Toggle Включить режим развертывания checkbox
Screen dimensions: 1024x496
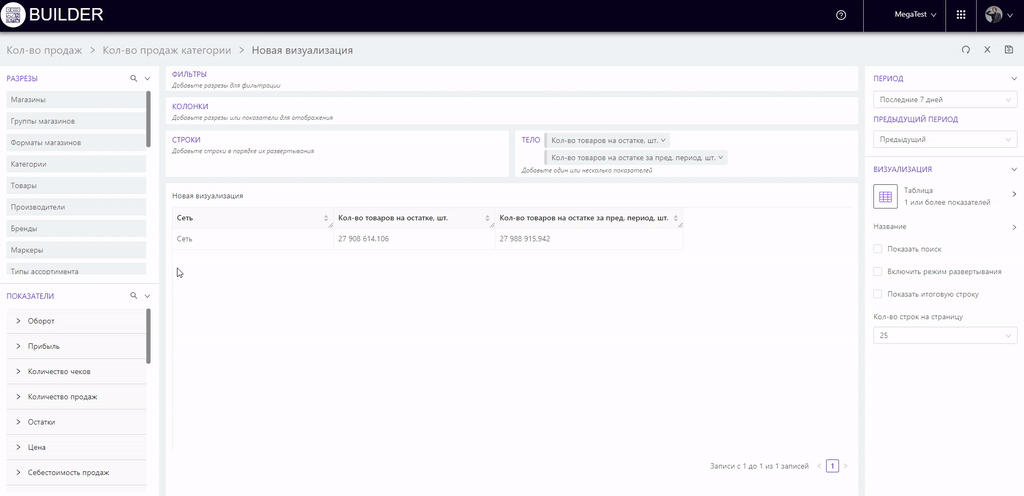878,271
